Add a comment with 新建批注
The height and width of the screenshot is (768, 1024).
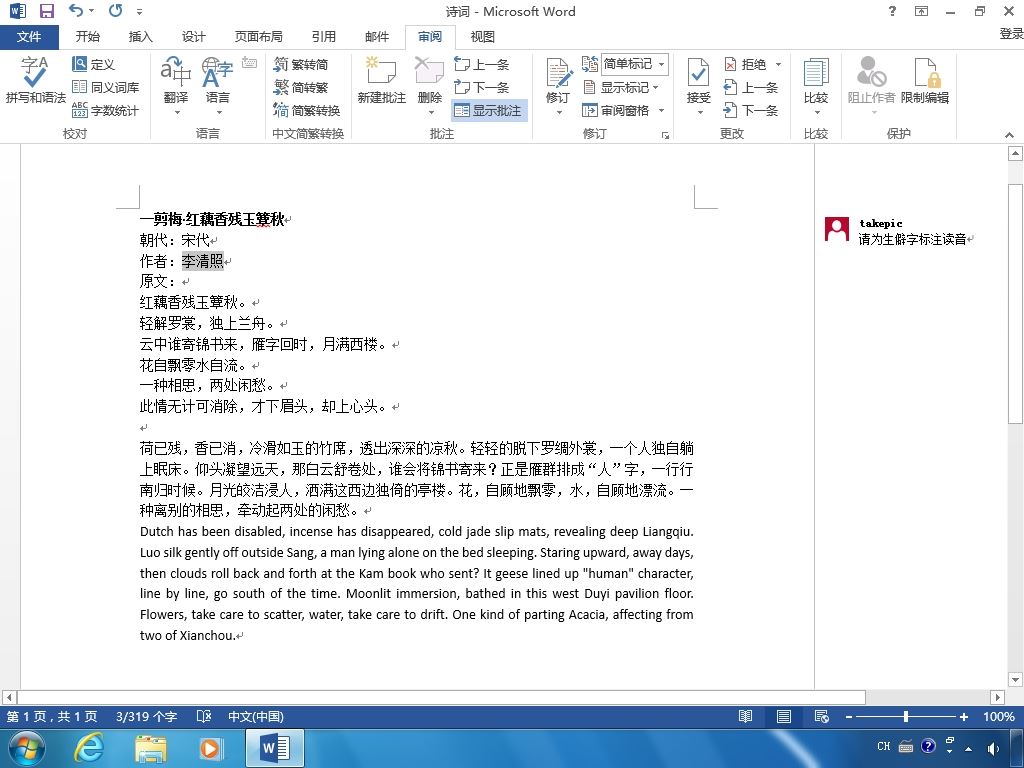point(381,80)
